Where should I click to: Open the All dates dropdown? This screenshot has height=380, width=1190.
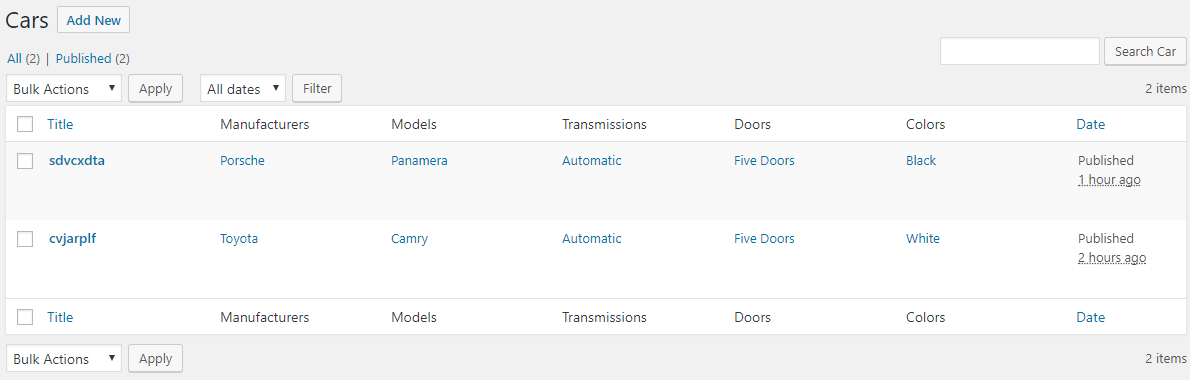point(243,89)
